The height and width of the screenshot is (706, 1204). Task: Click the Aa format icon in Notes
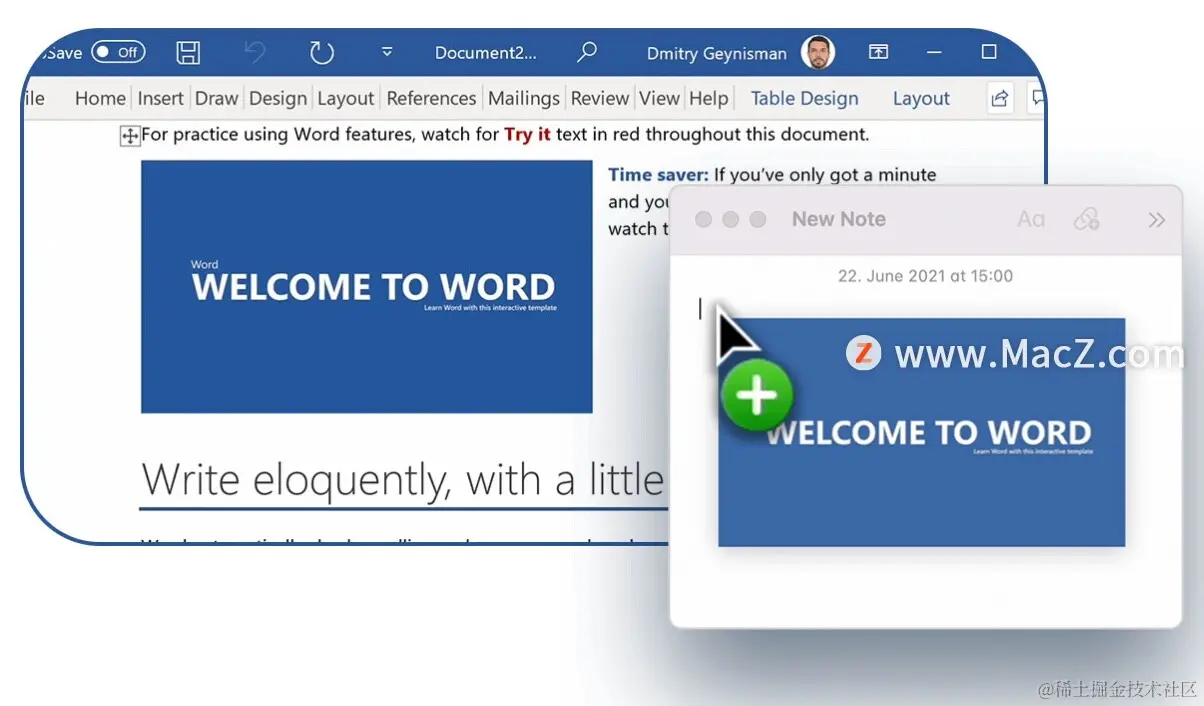(1030, 219)
